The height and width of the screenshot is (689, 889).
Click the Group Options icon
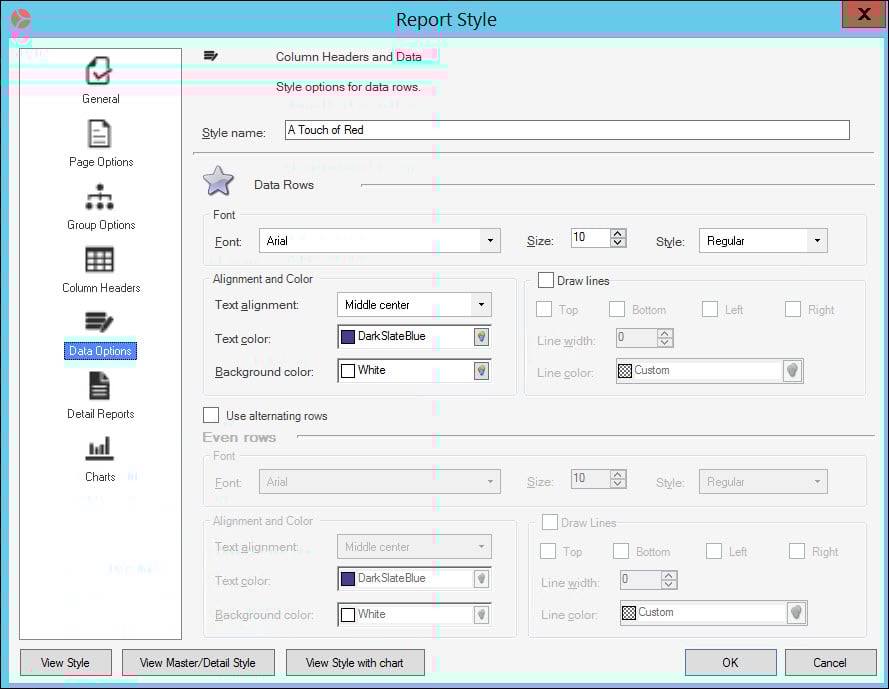point(100,203)
